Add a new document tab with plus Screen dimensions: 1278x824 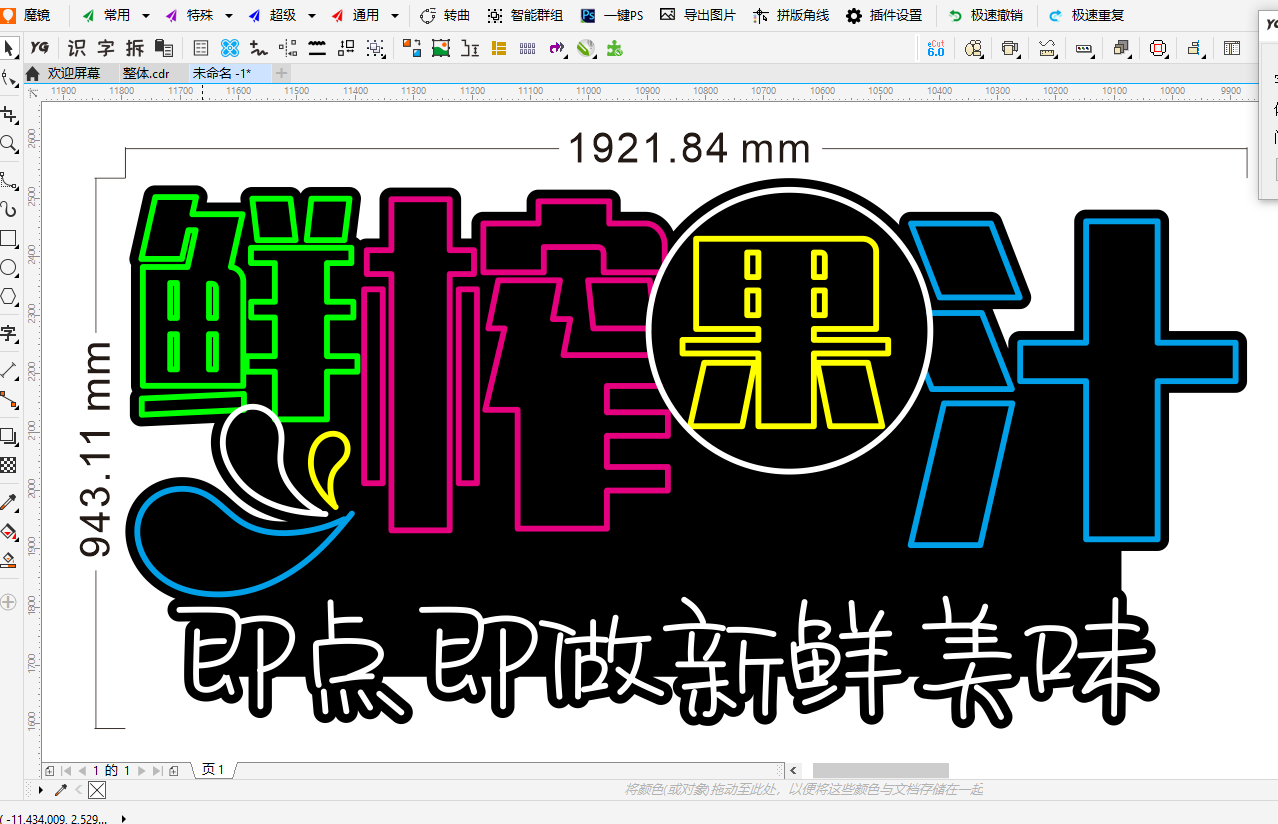(x=282, y=73)
